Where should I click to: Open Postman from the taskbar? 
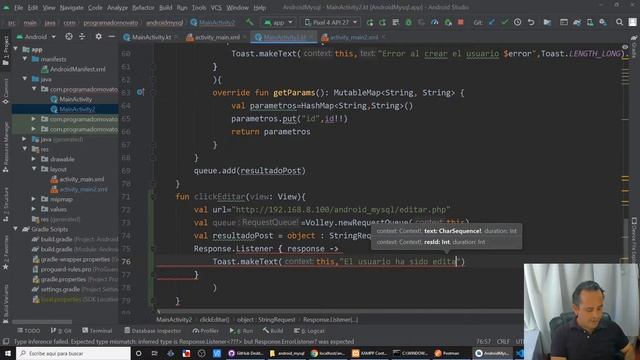click(x=448, y=353)
